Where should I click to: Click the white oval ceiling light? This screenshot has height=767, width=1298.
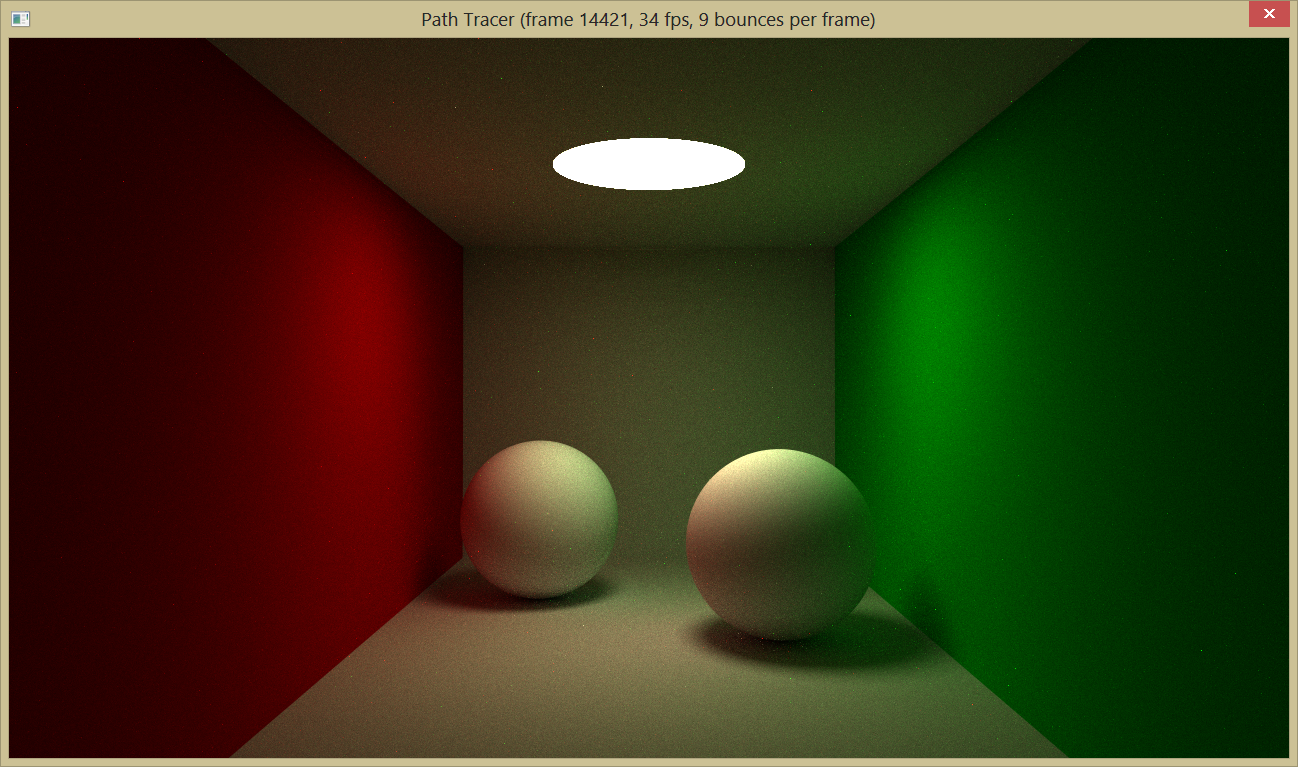pos(649,164)
